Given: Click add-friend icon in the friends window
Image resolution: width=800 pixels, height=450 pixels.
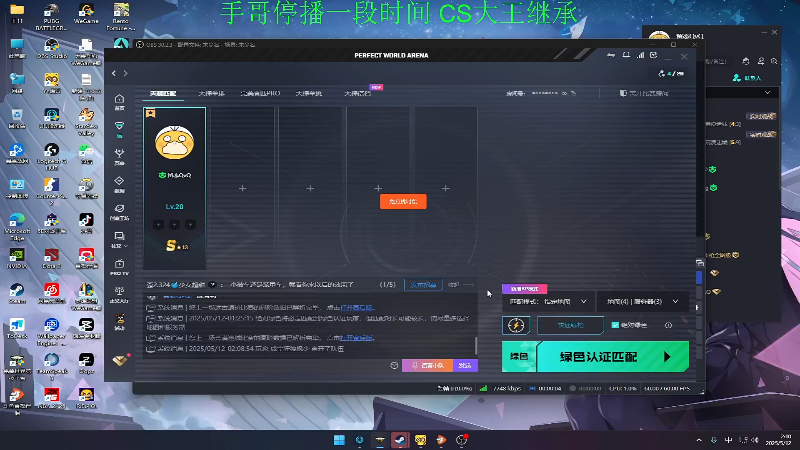Looking at the screenshot, I should (x=761, y=61).
